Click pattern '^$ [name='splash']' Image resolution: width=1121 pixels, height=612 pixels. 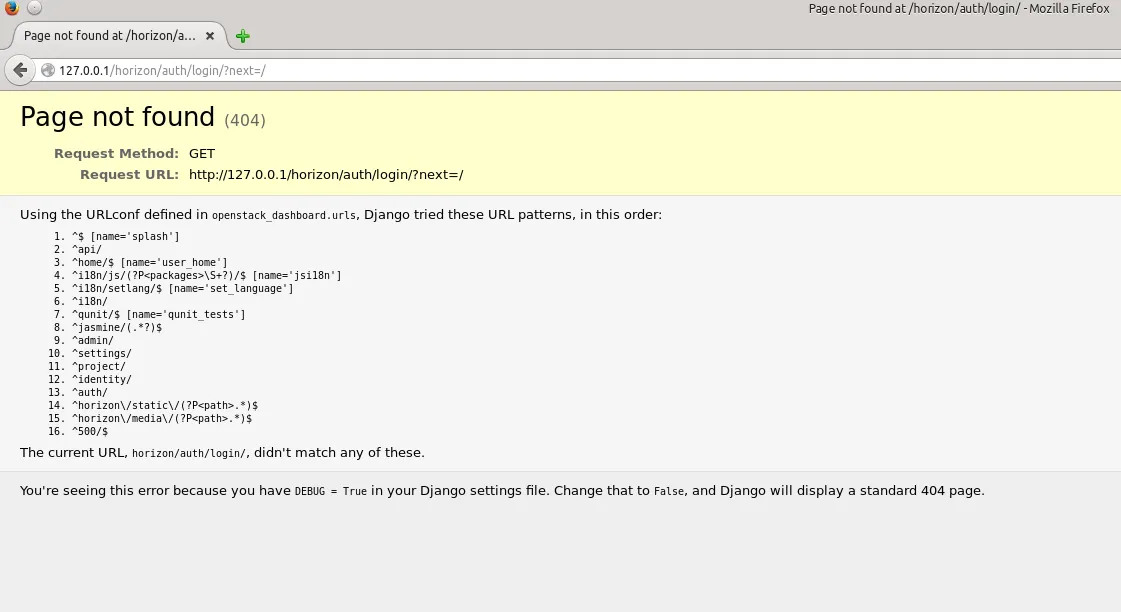126,237
